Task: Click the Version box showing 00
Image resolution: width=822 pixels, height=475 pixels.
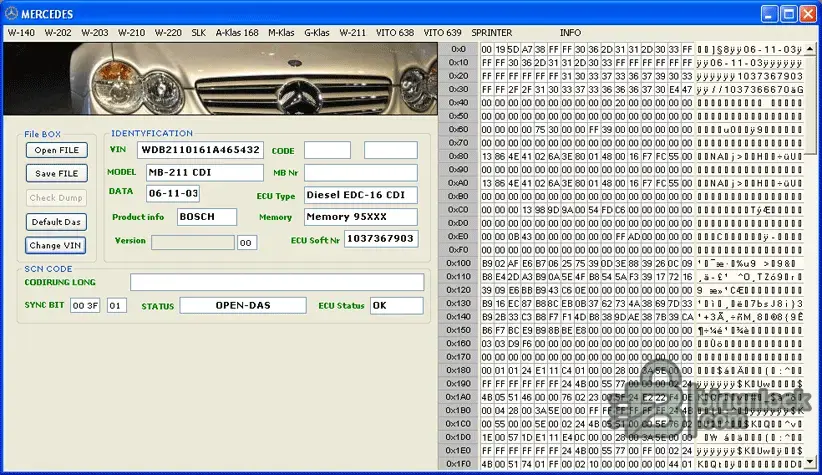Action: [247, 243]
